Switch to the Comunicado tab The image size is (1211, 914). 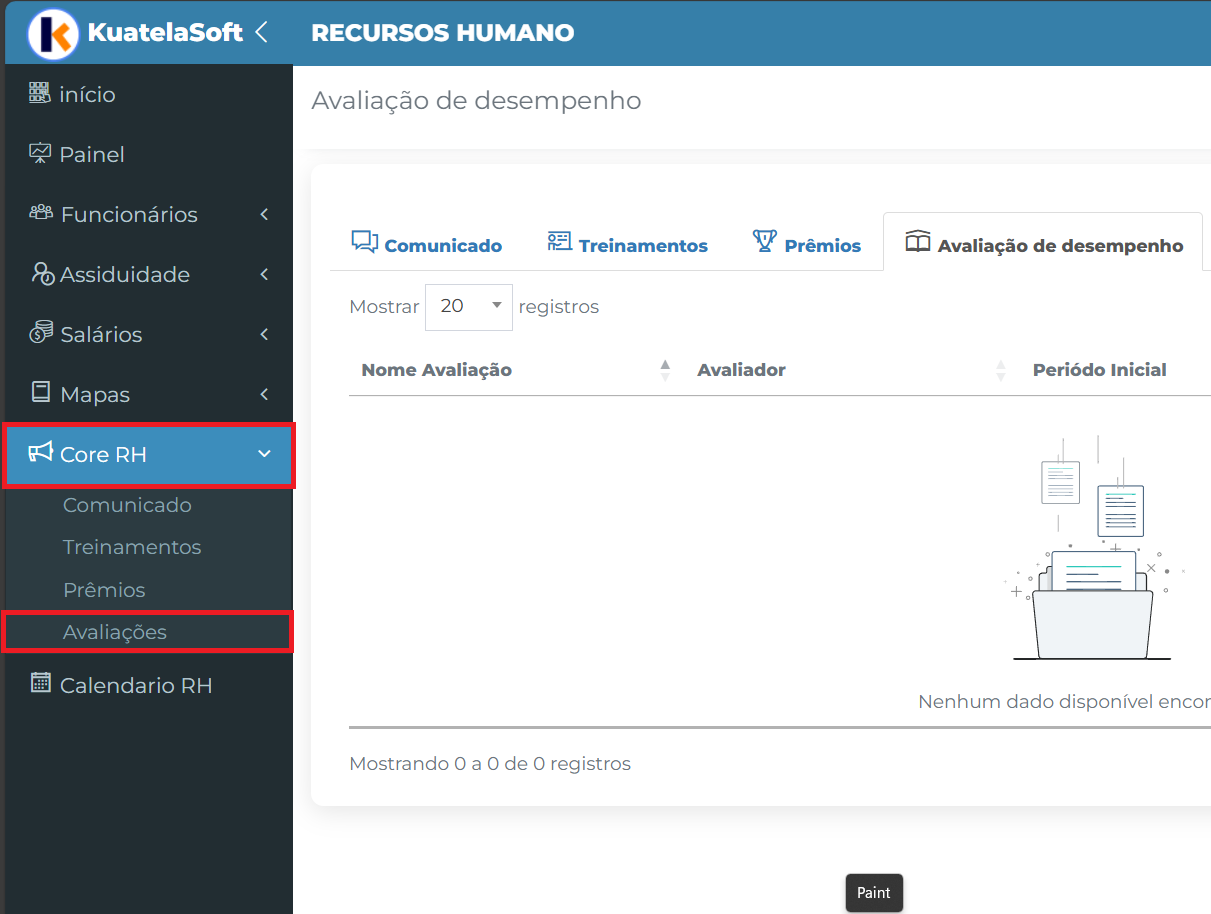point(427,245)
